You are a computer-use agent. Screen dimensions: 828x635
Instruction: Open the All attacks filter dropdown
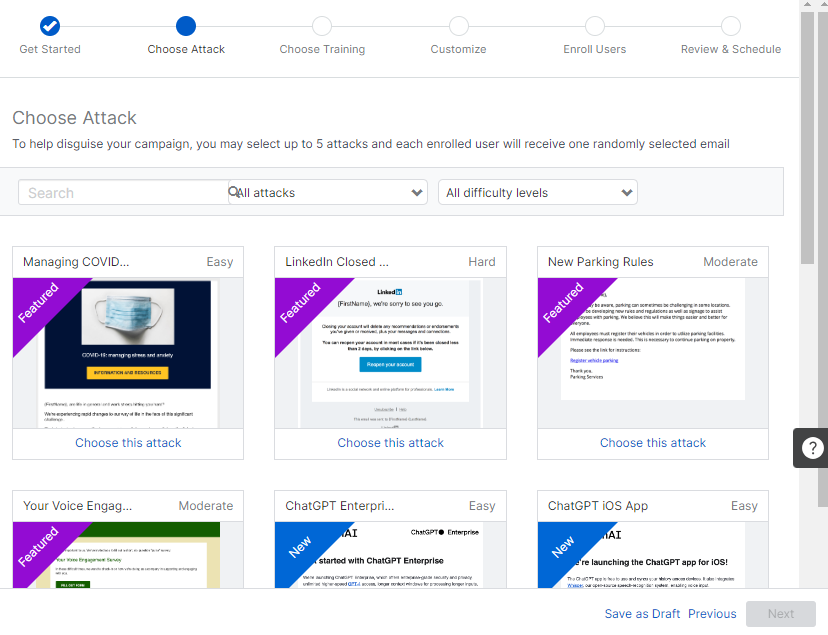pos(327,191)
